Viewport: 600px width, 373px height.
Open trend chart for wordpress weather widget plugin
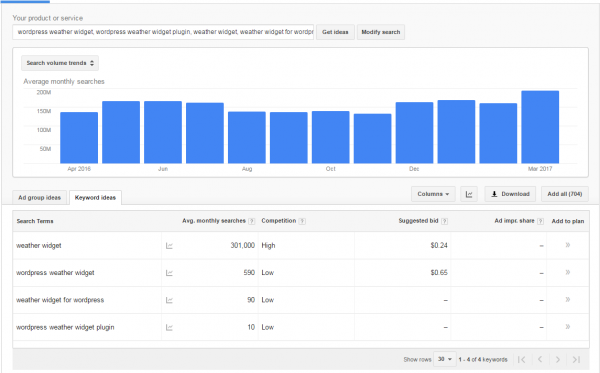169,327
